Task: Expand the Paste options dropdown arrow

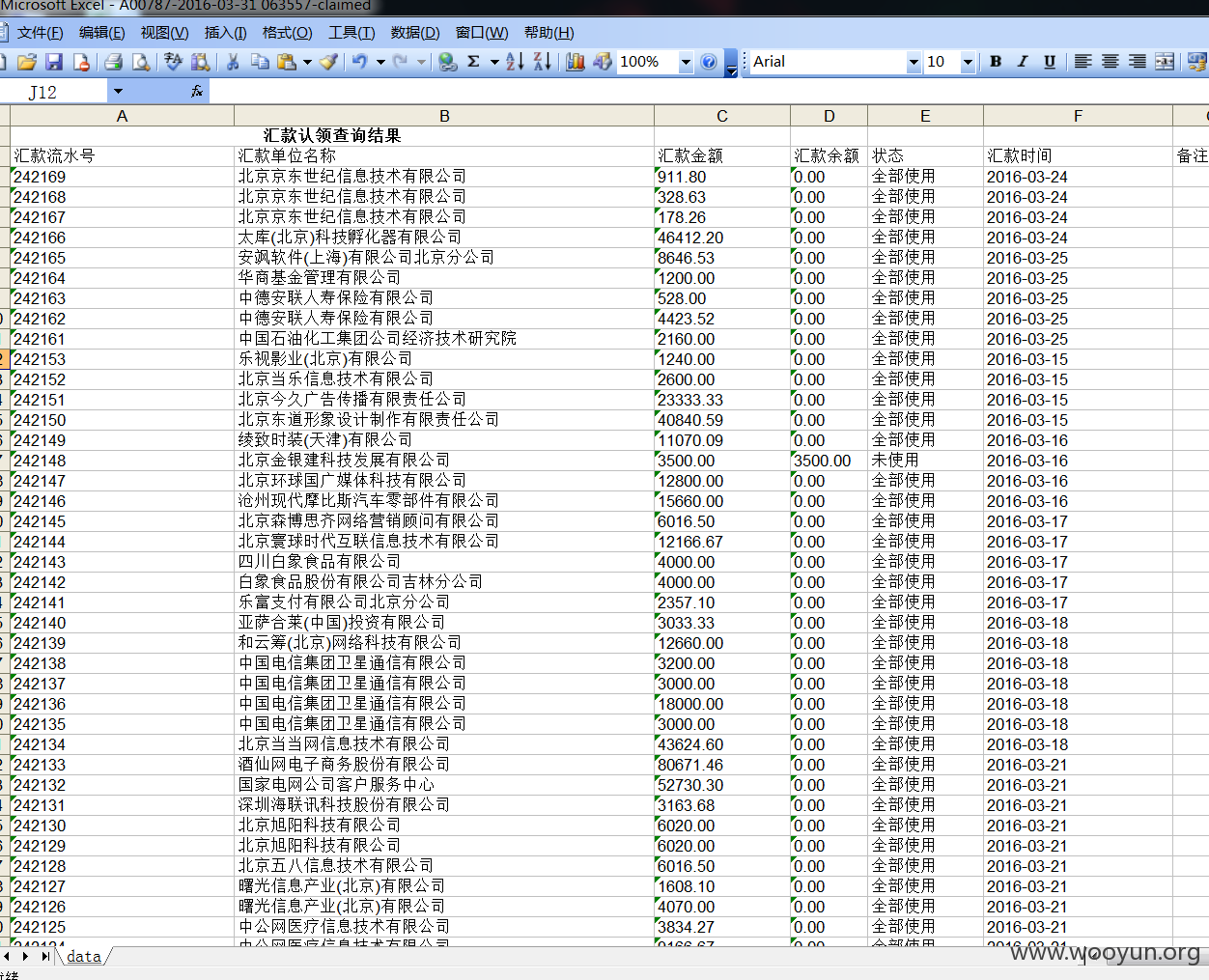Action: click(x=307, y=63)
